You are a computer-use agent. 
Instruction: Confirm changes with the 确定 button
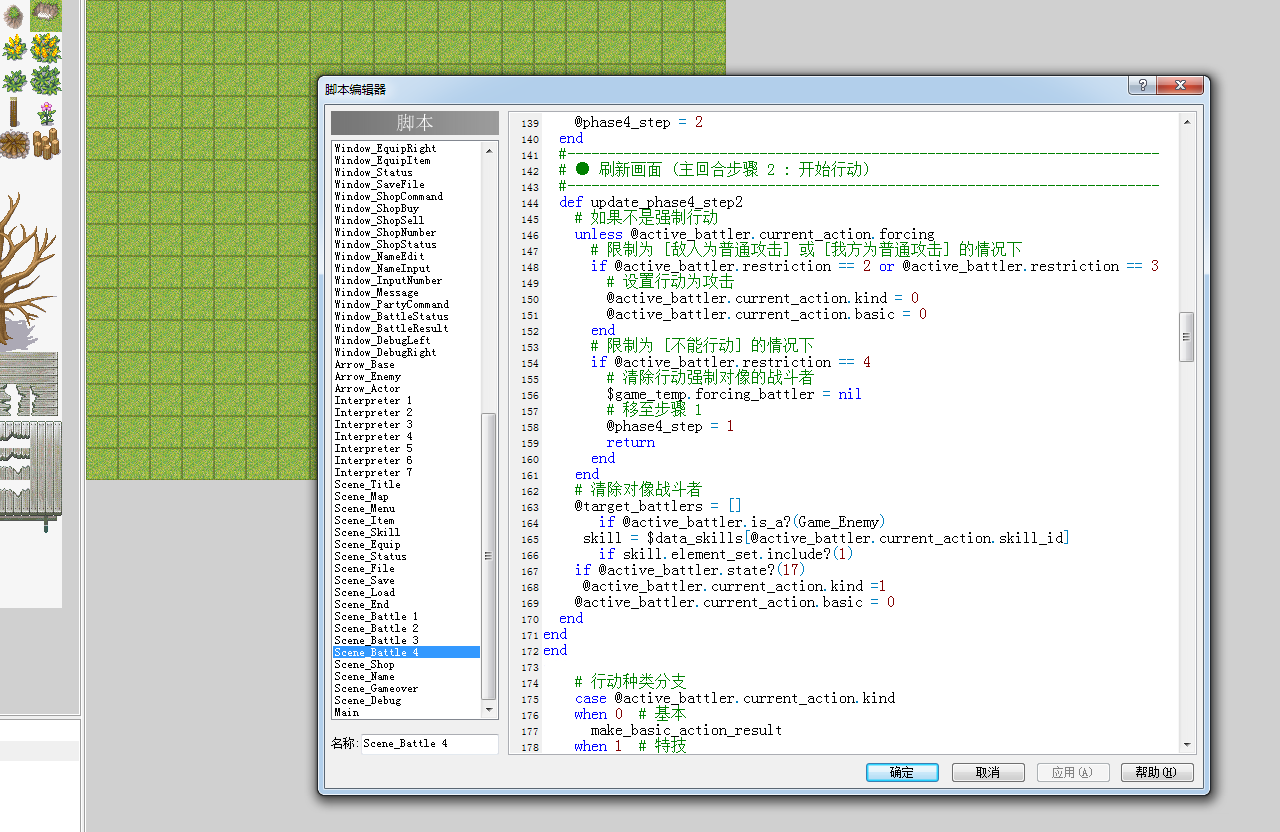click(x=902, y=773)
